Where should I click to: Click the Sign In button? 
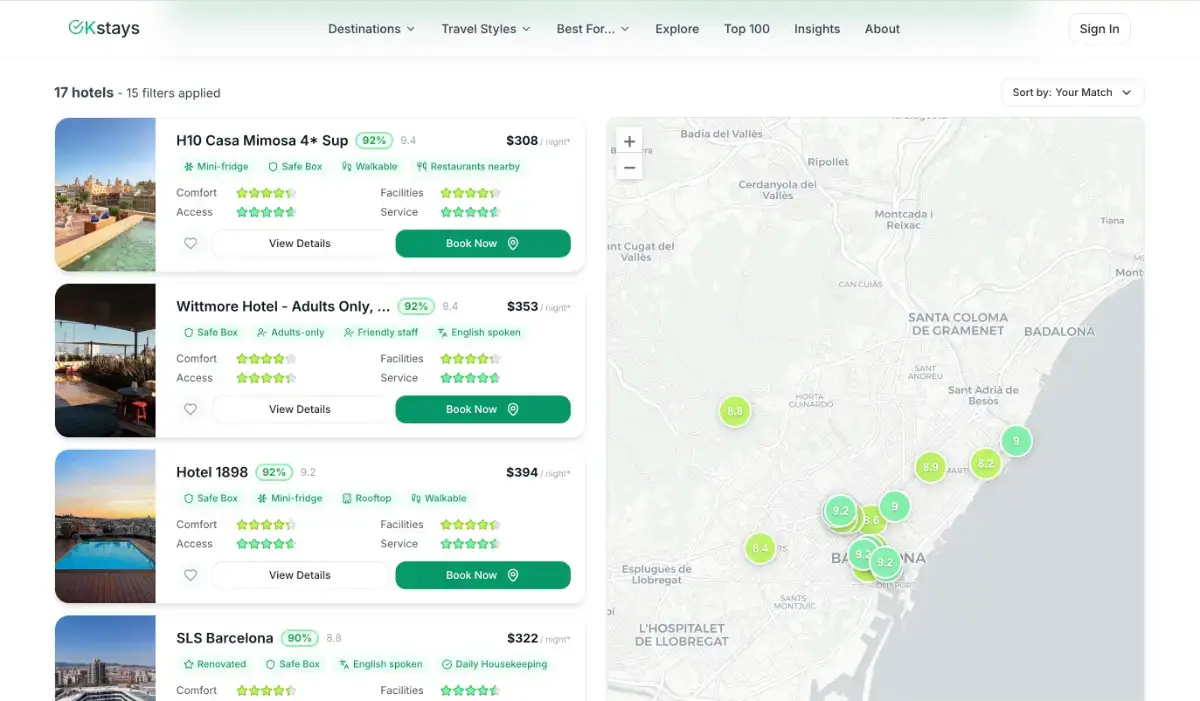[1099, 29]
